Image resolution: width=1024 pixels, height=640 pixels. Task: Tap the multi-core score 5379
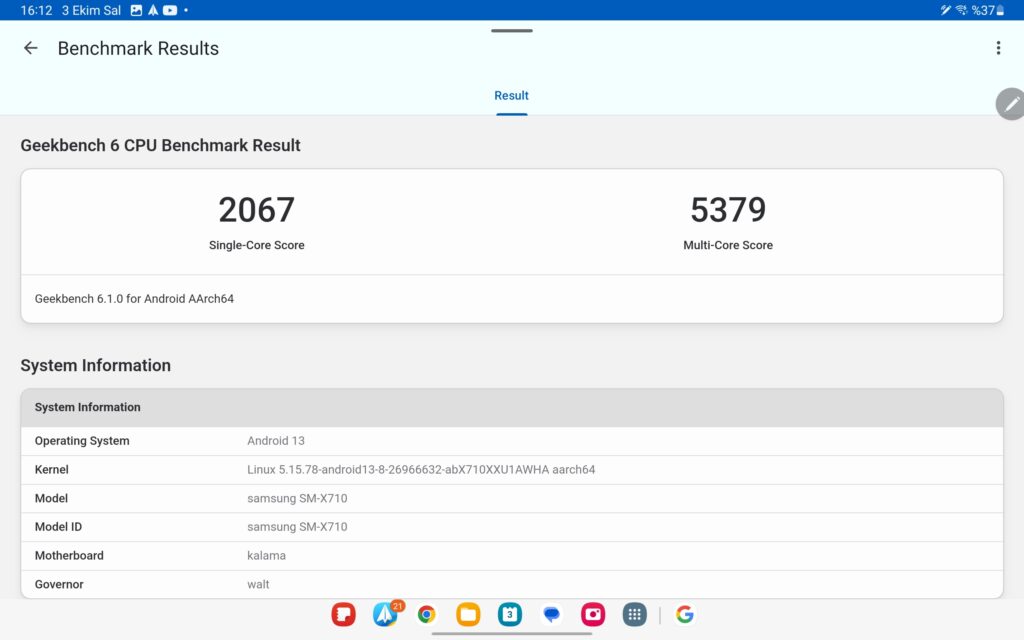[x=728, y=210]
